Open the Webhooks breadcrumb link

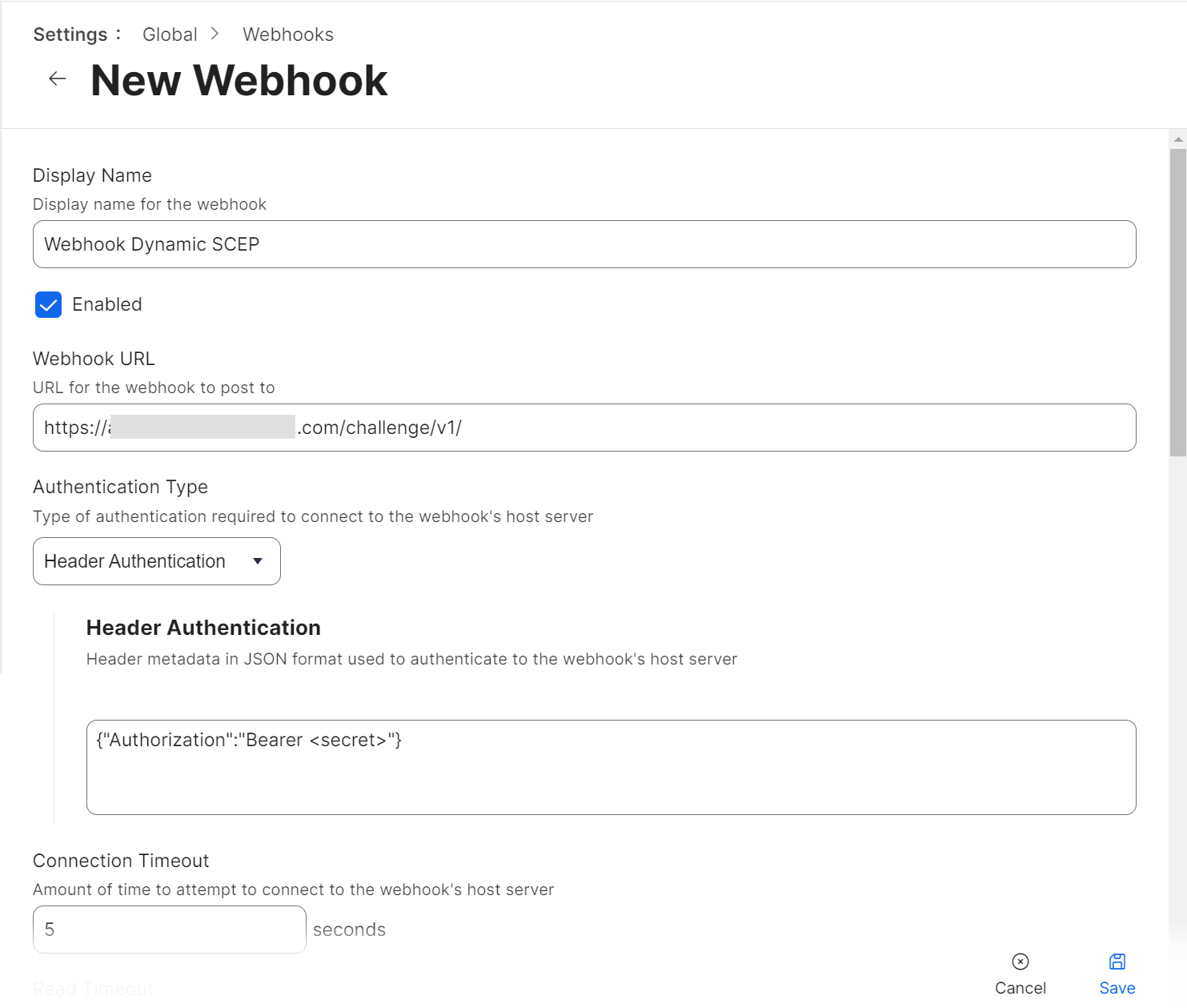[288, 34]
